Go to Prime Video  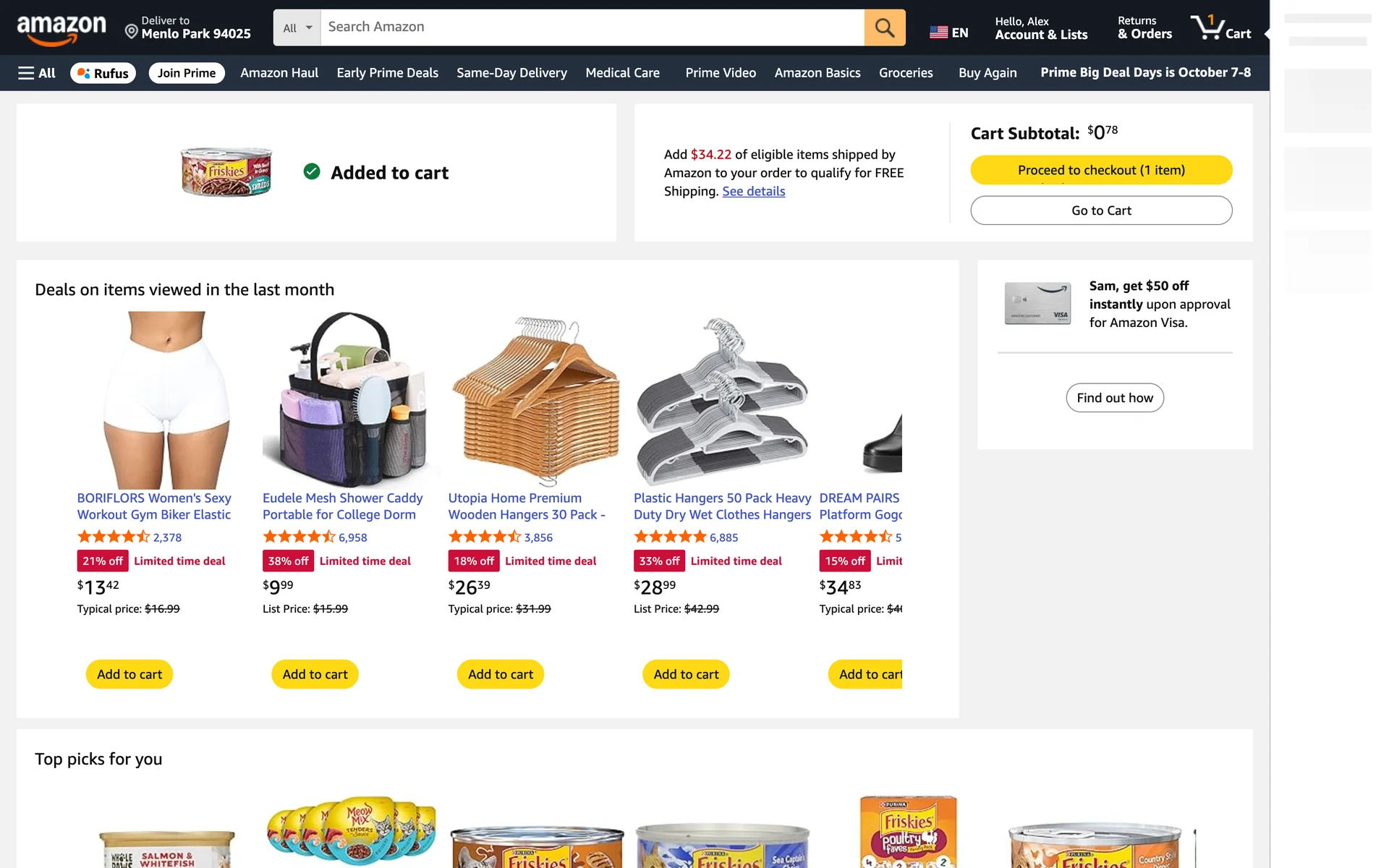(720, 73)
